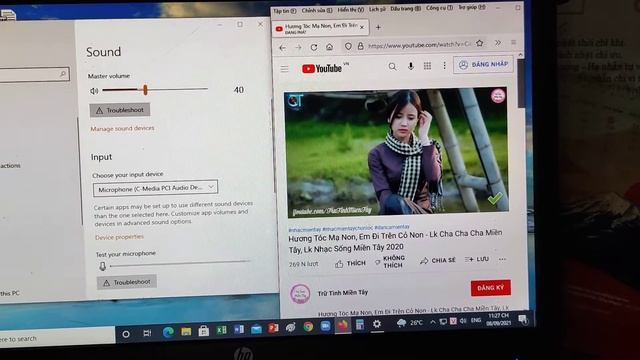640x360 pixels.
Task: Go to YouTube home via logo
Action: click(322, 69)
